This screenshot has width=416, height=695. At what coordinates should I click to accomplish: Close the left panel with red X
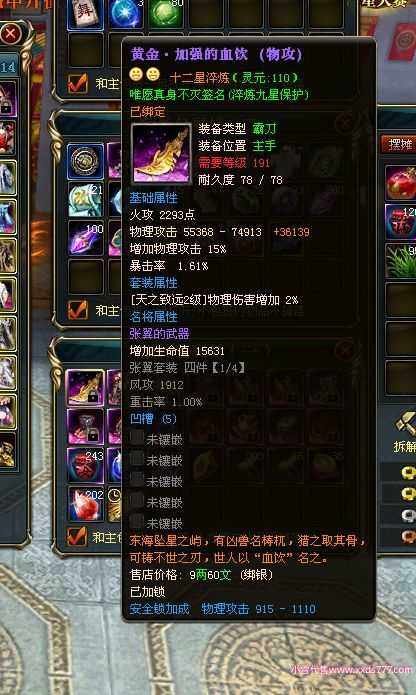pos(11,33)
